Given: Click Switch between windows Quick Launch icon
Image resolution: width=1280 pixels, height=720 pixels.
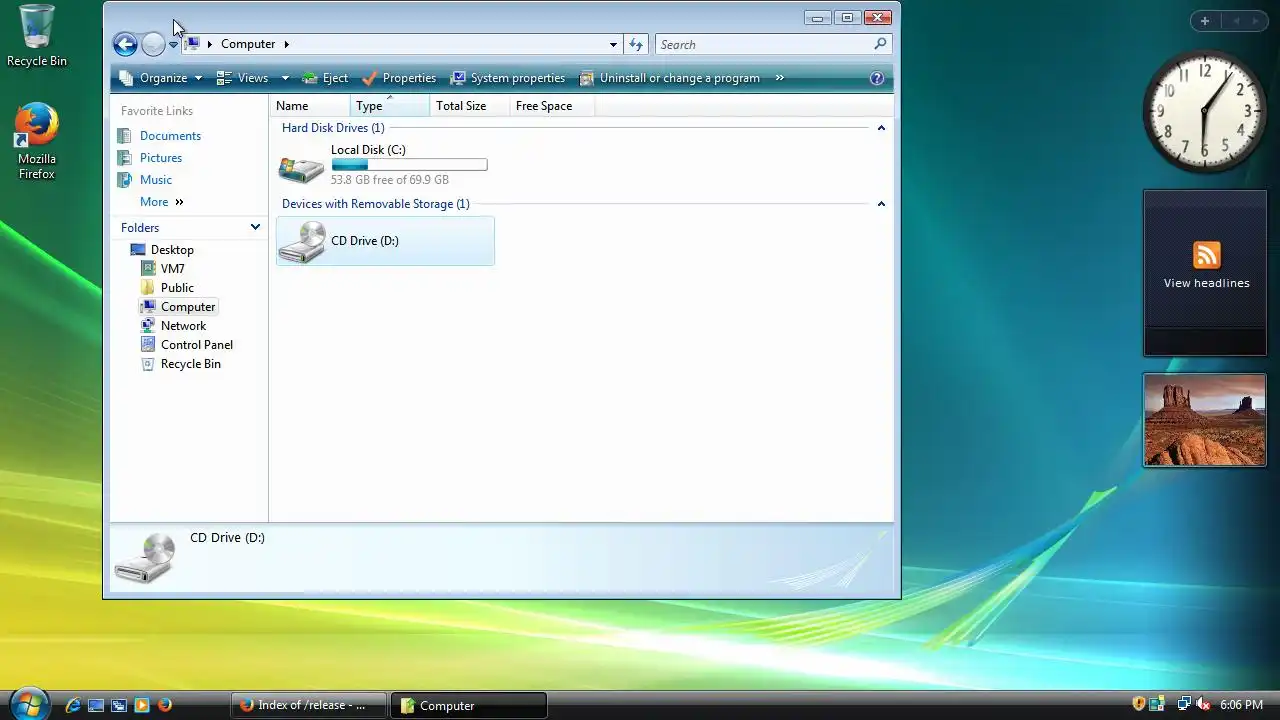Looking at the screenshot, I should 119,705.
